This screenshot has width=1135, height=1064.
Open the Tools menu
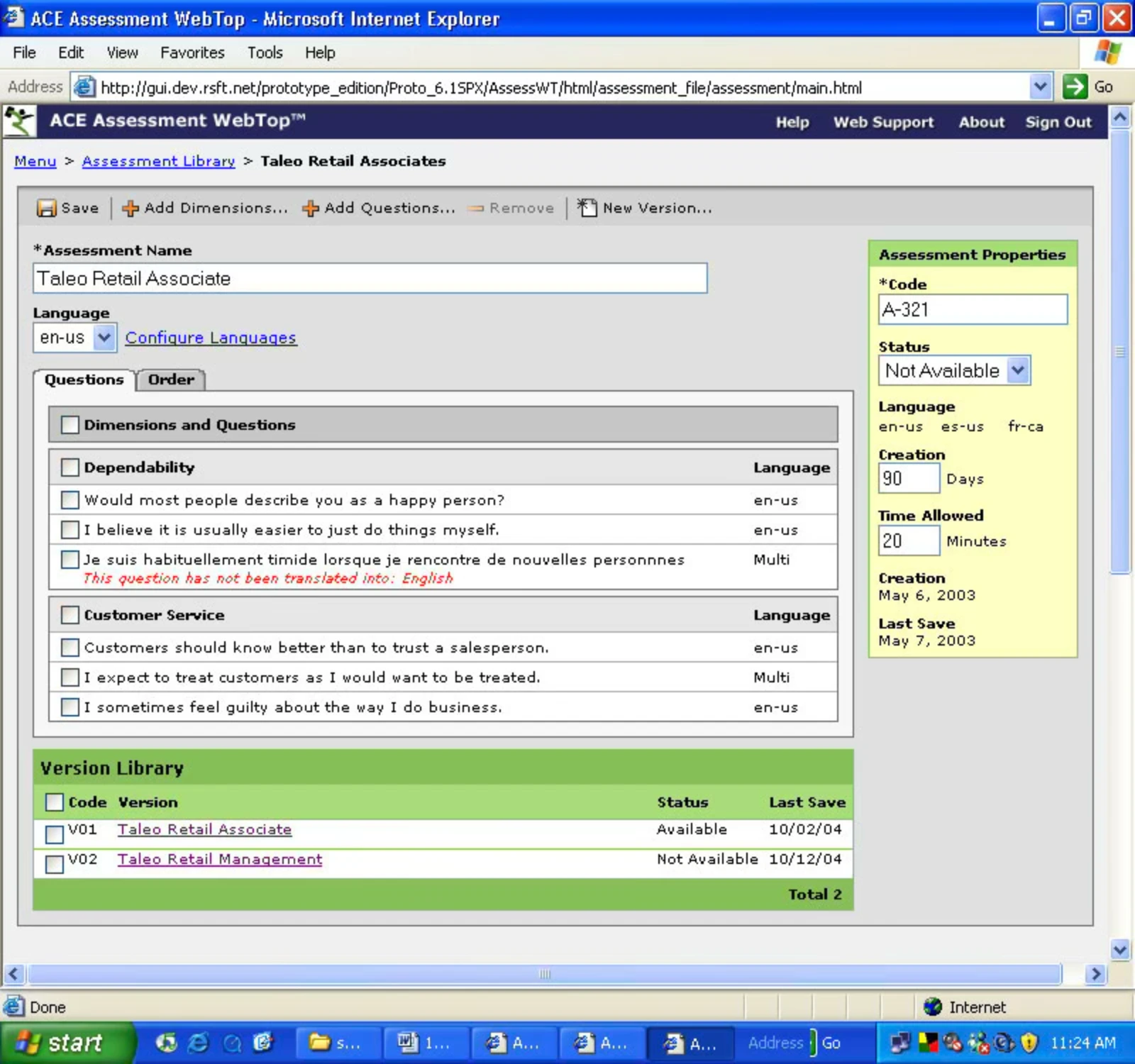pos(265,52)
